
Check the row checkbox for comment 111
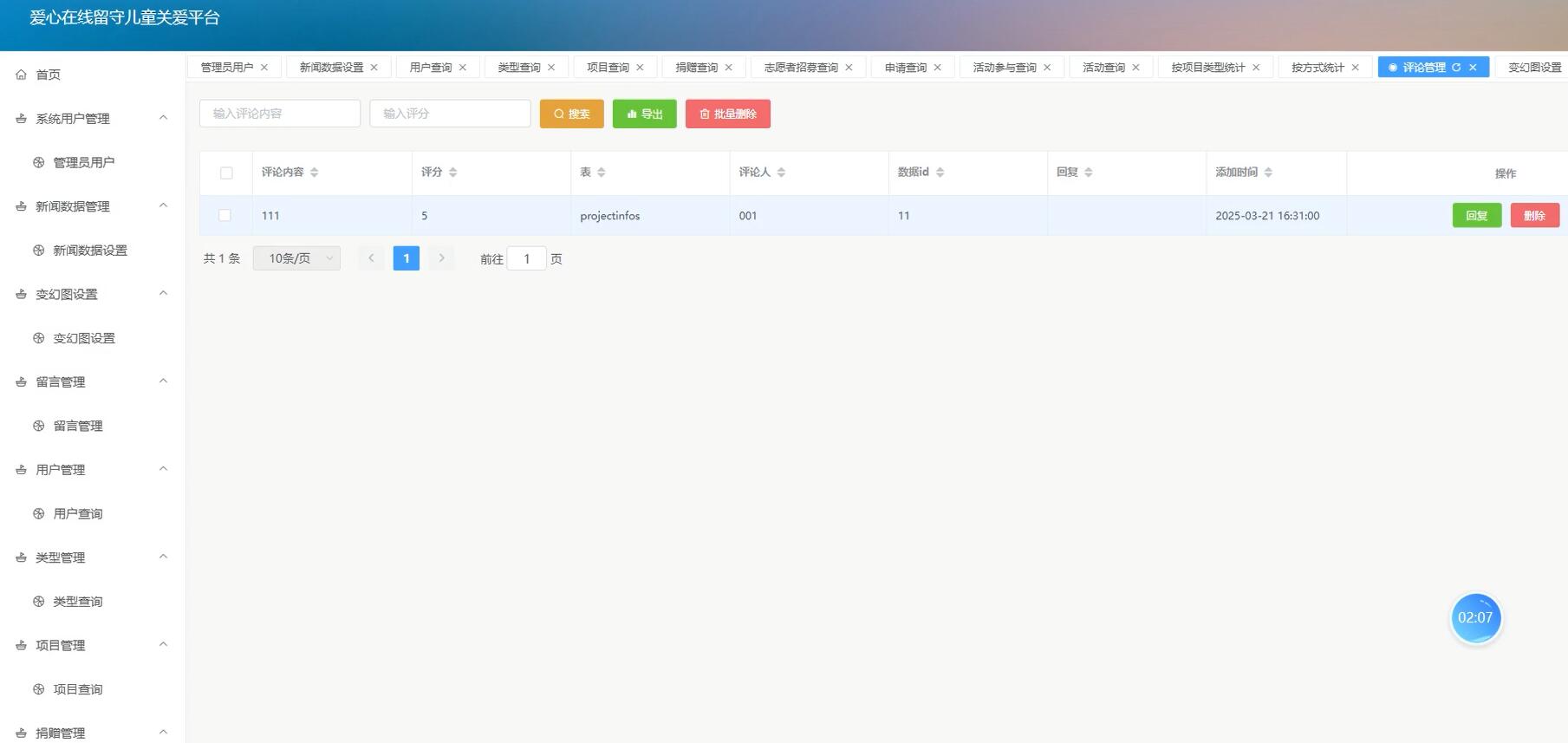coord(225,215)
